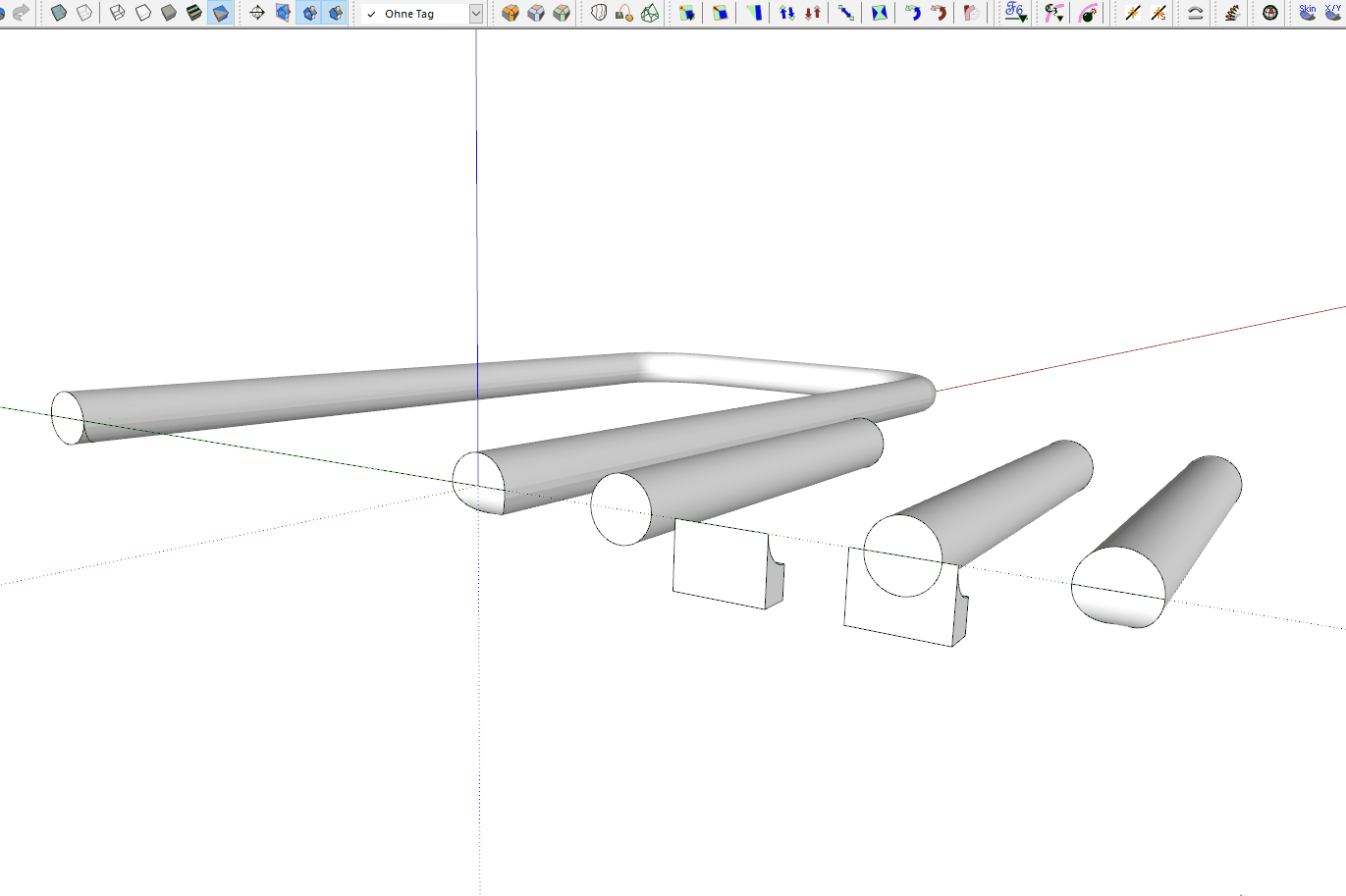The width and height of the screenshot is (1346, 896).
Task: Toggle X-ray transparency mode
Action: [59, 13]
